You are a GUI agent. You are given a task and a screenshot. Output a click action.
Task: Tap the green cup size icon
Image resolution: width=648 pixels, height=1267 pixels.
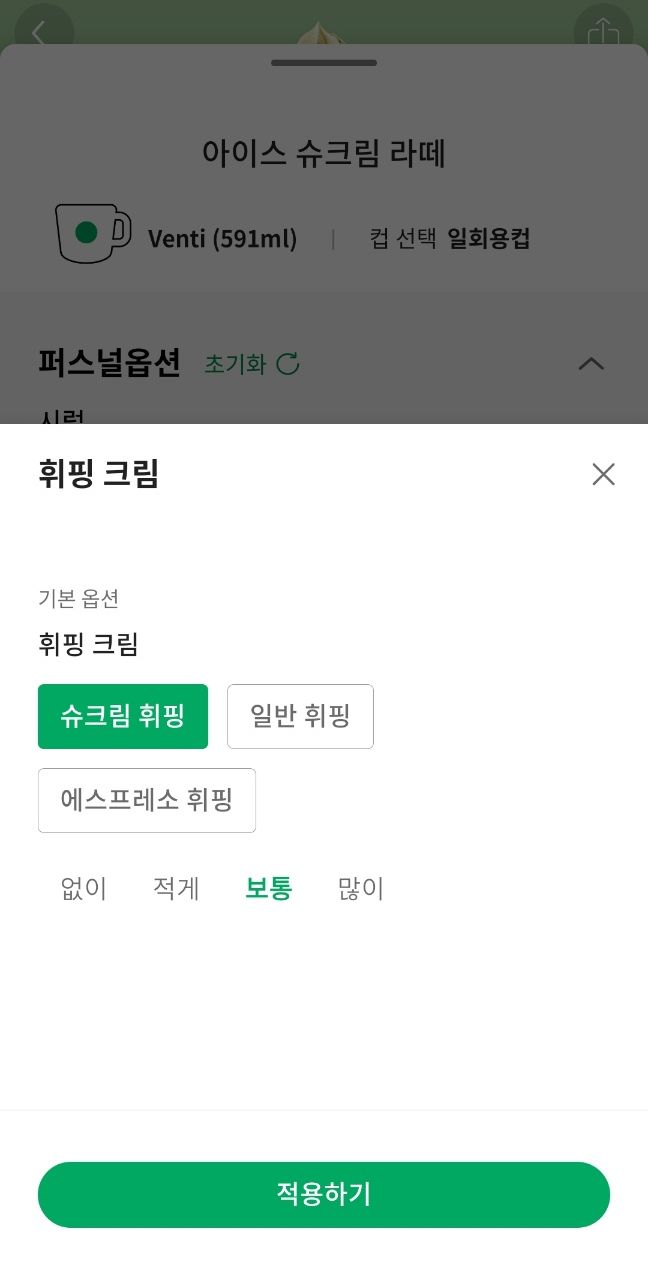(90, 232)
